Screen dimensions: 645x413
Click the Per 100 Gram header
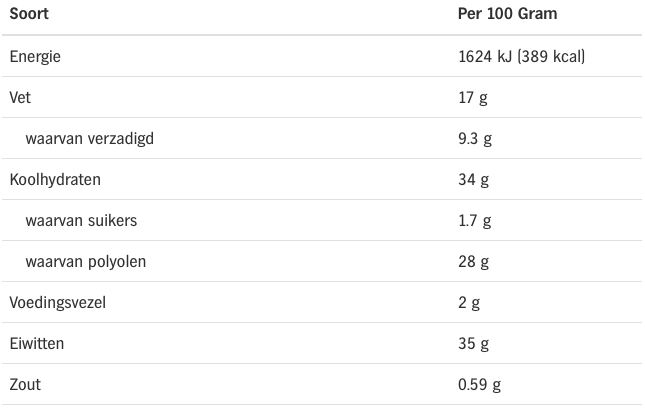507,15
